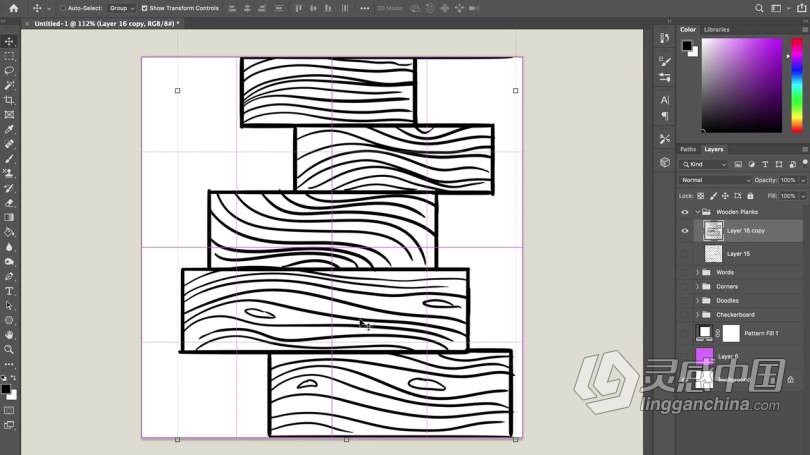Open more options ellipsis in options bar
This screenshot has width=810, height=455.
[365, 8]
